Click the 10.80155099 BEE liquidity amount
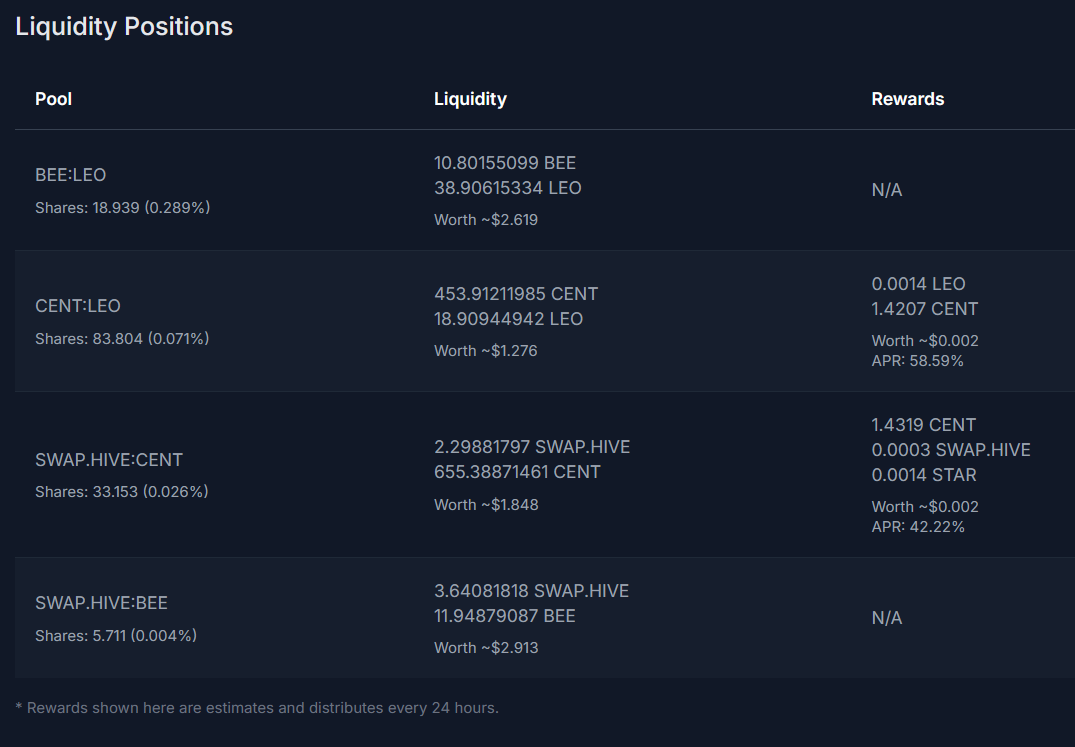 505,163
